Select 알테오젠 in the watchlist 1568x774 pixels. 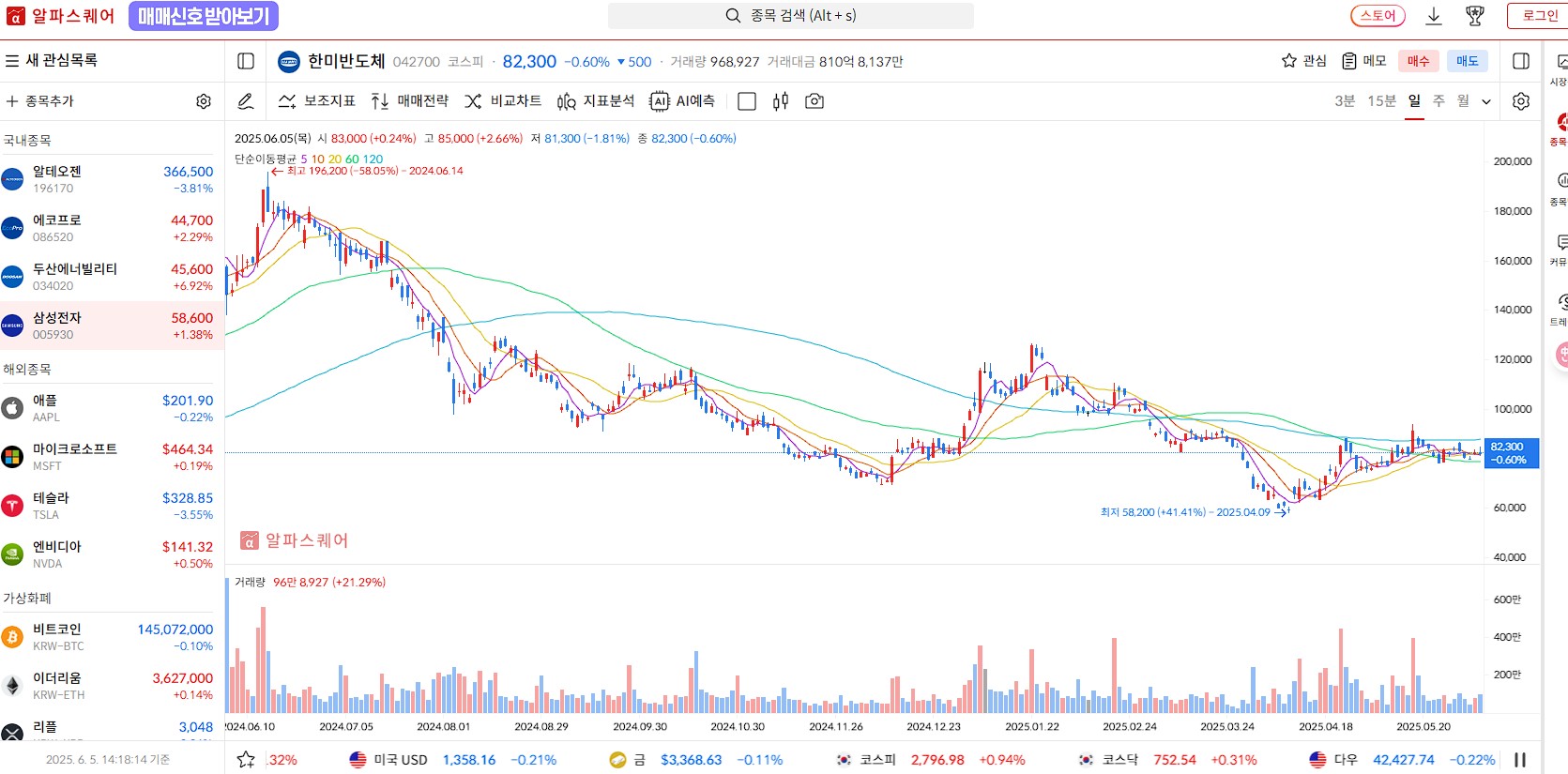111,179
